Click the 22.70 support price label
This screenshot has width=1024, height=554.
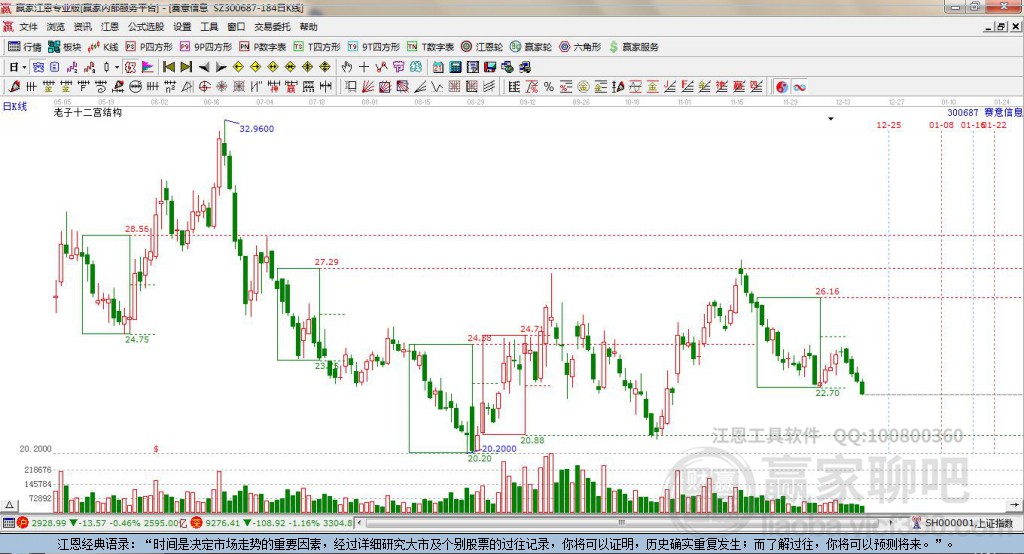pos(827,393)
